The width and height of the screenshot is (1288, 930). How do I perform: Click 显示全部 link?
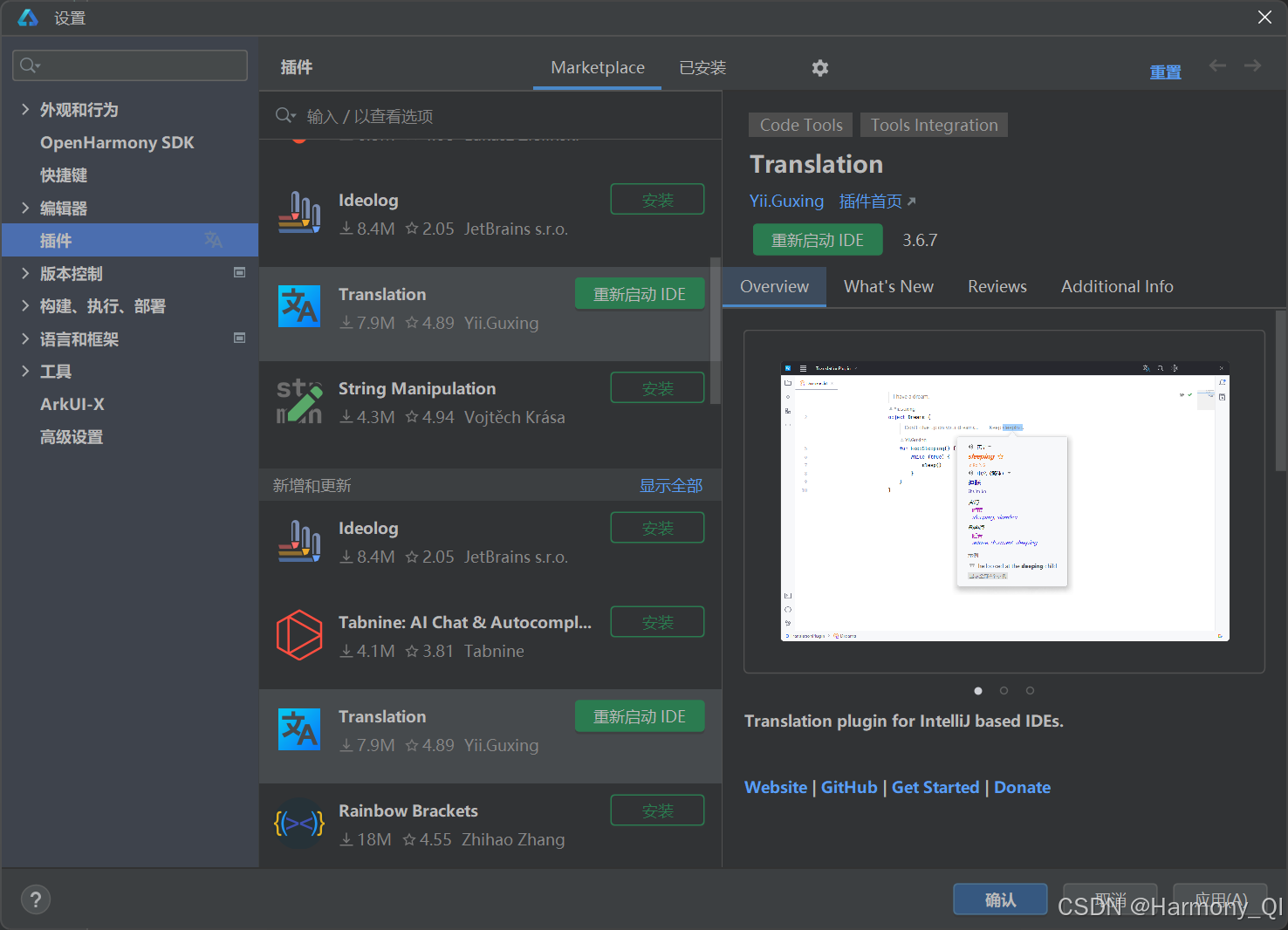click(x=671, y=485)
